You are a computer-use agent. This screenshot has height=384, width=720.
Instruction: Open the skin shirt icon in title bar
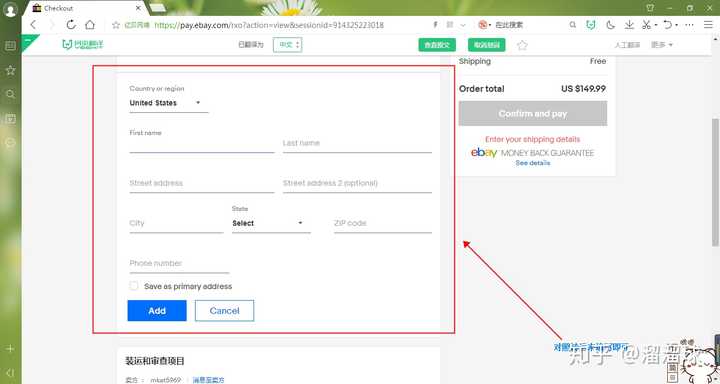(650, 8)
